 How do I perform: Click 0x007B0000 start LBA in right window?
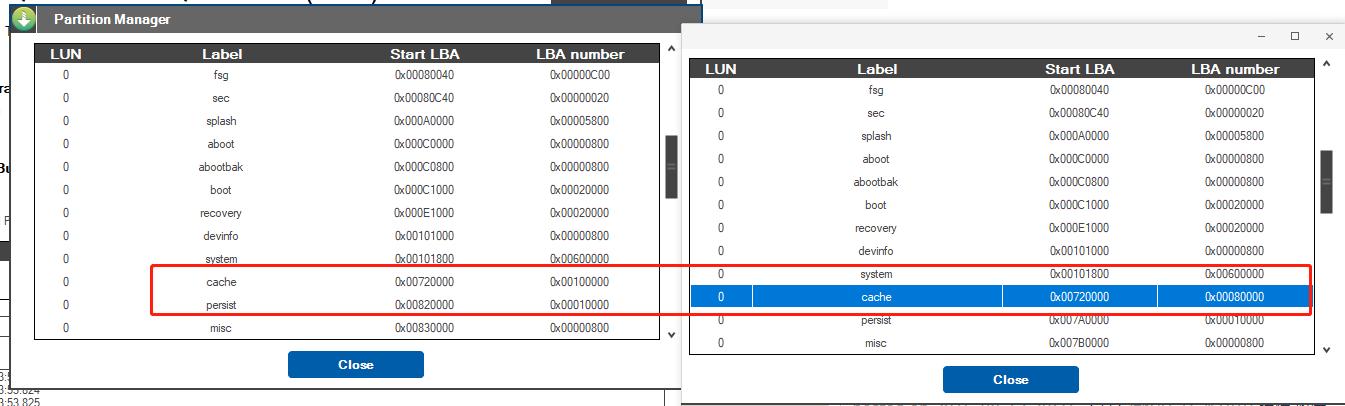tap(1079, 343)
